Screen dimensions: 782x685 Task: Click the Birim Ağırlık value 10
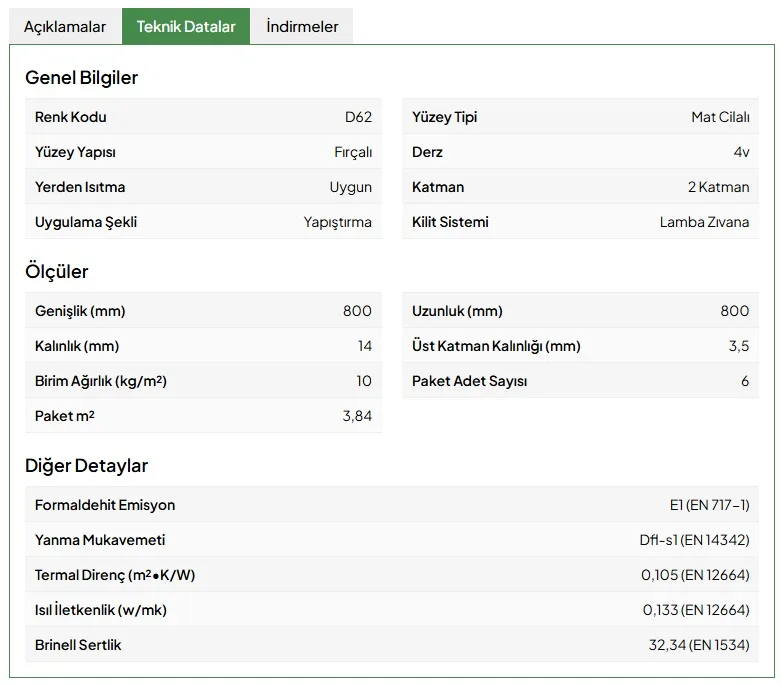pos(364,381)
